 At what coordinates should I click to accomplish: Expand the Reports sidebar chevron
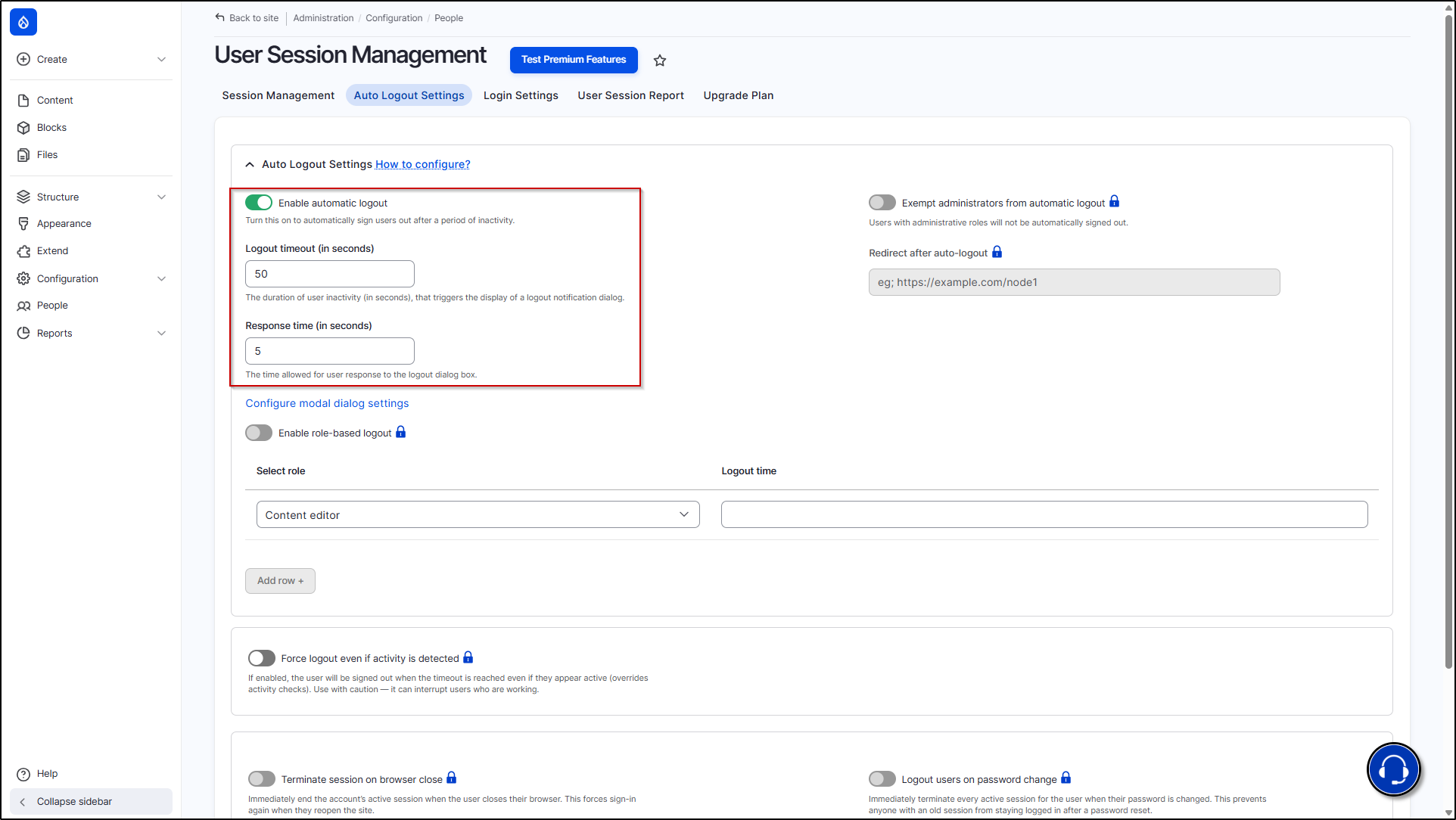tap(161, 333)
